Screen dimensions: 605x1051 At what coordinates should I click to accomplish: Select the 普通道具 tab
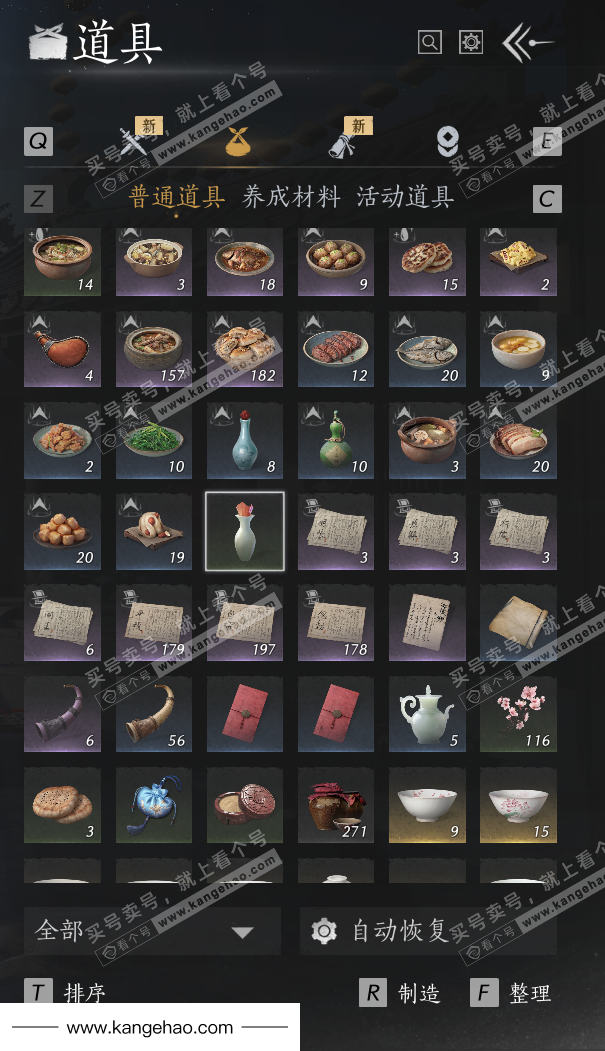click(177, 197)
